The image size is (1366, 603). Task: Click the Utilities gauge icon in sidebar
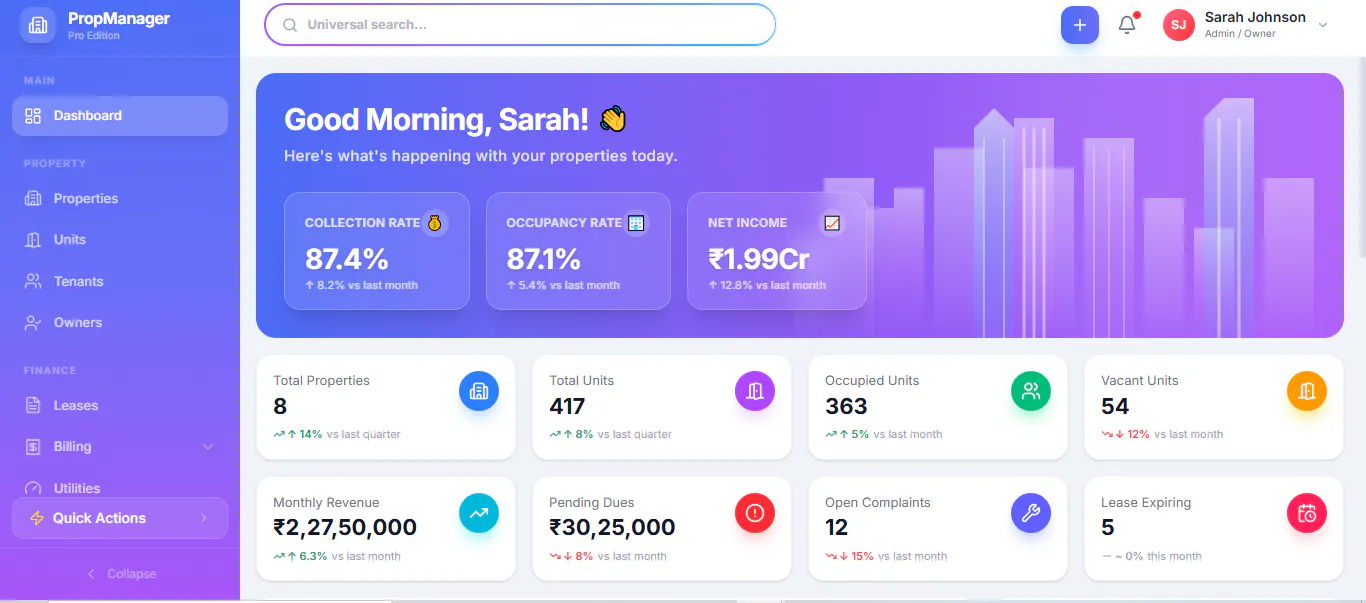33,489
